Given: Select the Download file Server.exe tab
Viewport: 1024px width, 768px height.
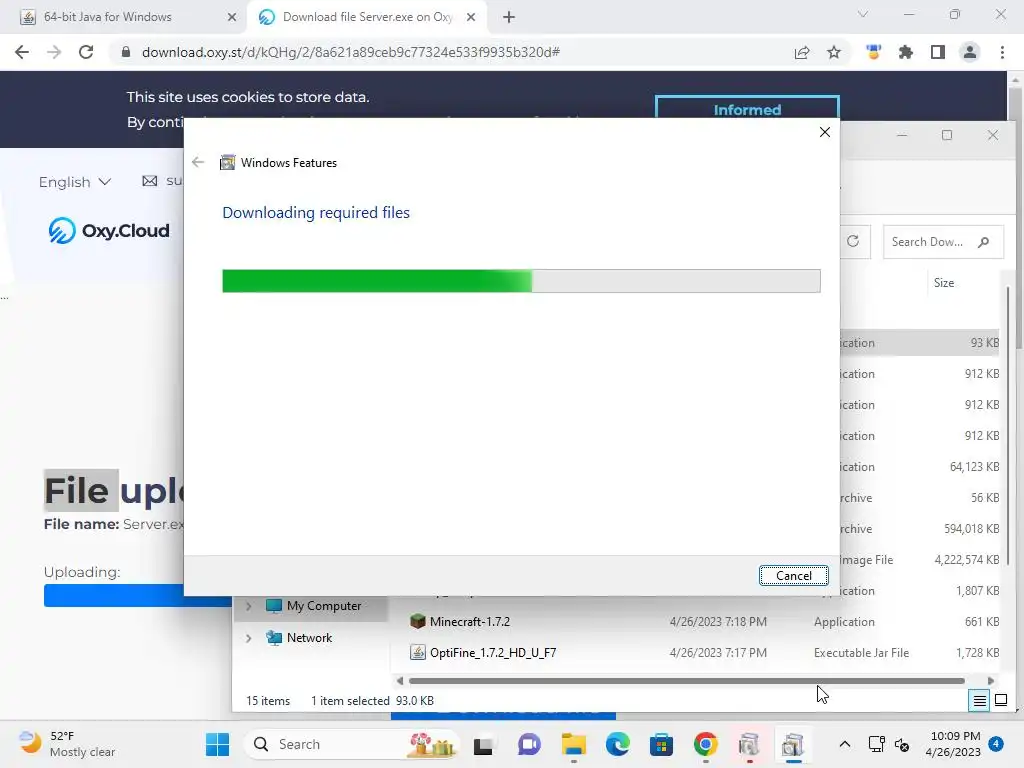Looking at the screenshot, I should tap(366, 17).
